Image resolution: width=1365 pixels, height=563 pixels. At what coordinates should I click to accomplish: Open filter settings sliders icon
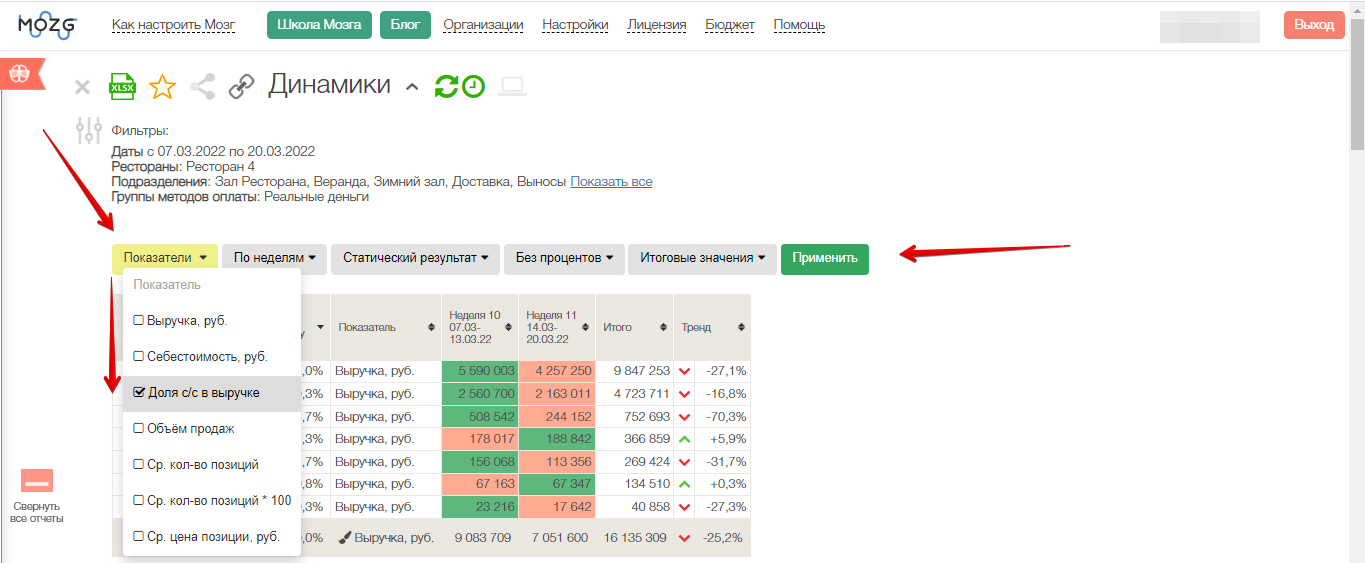pos(89,131)
